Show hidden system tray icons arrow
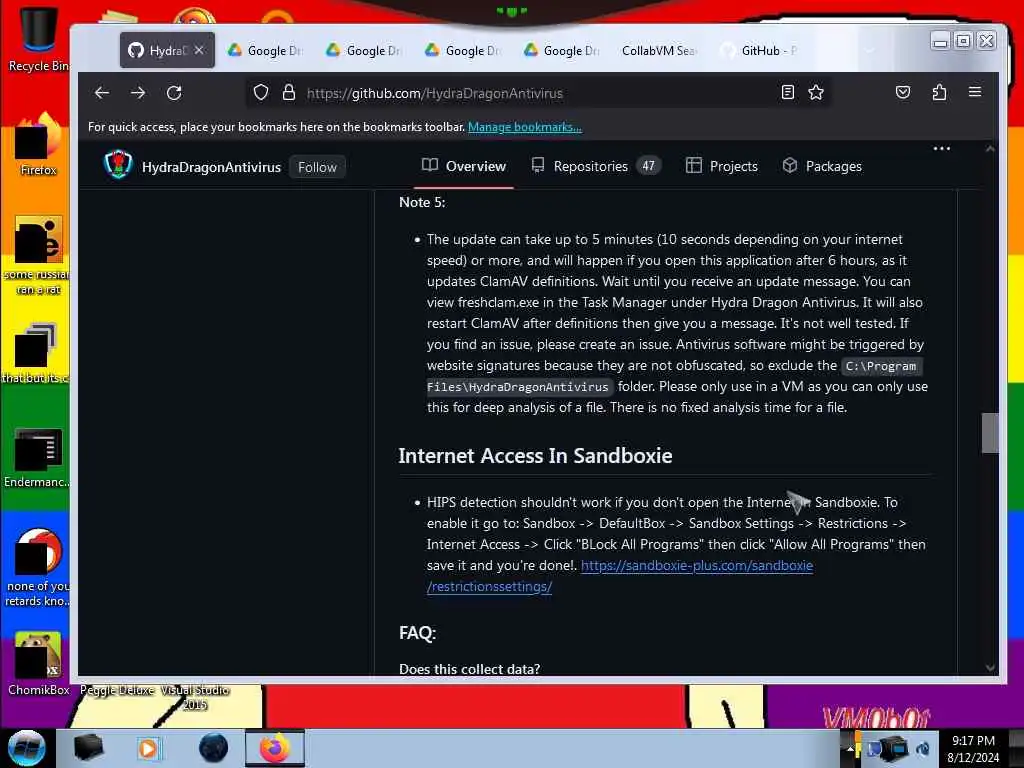Screen dimensions: 1024x768 (x=850, y=748)
